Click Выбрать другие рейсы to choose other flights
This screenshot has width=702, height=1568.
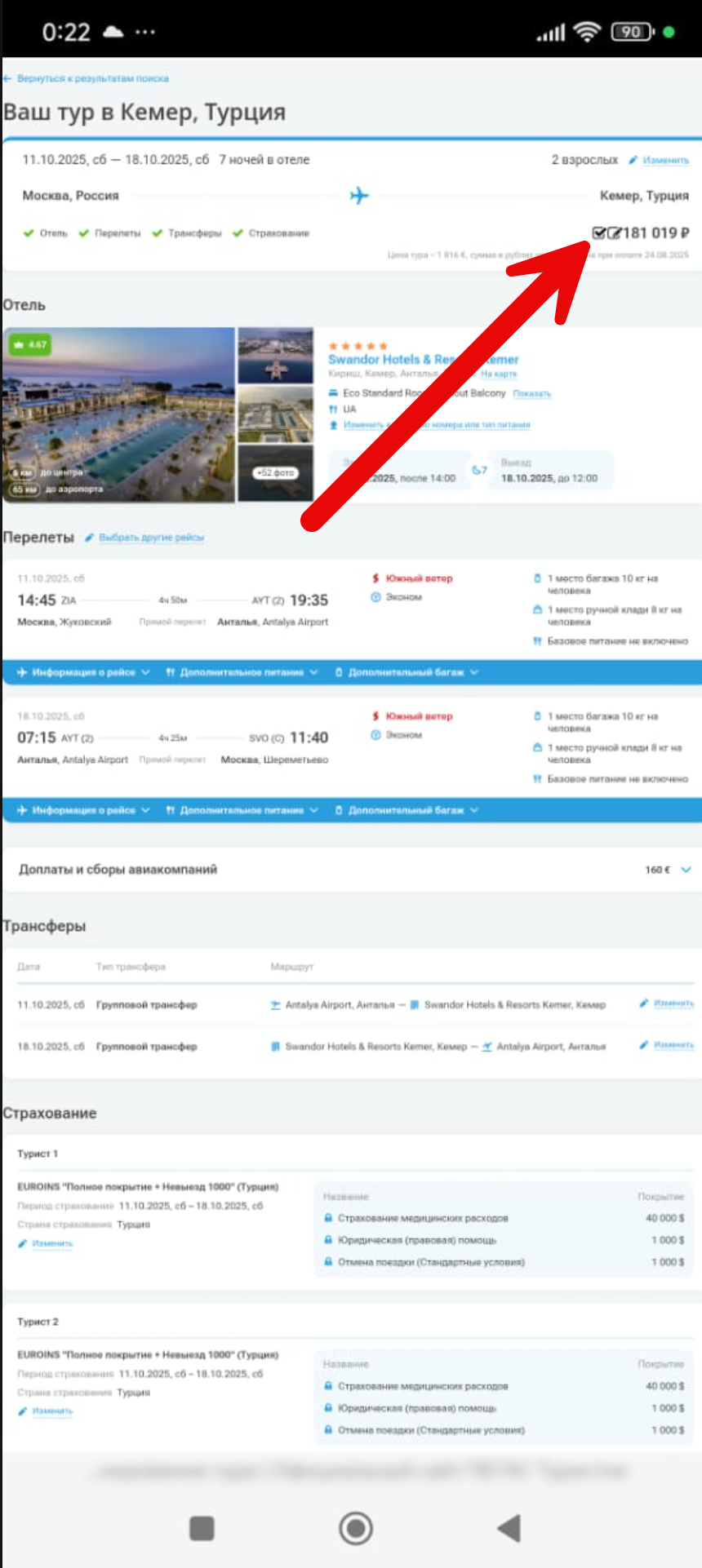pyautogui.click(x=151, y=538)
